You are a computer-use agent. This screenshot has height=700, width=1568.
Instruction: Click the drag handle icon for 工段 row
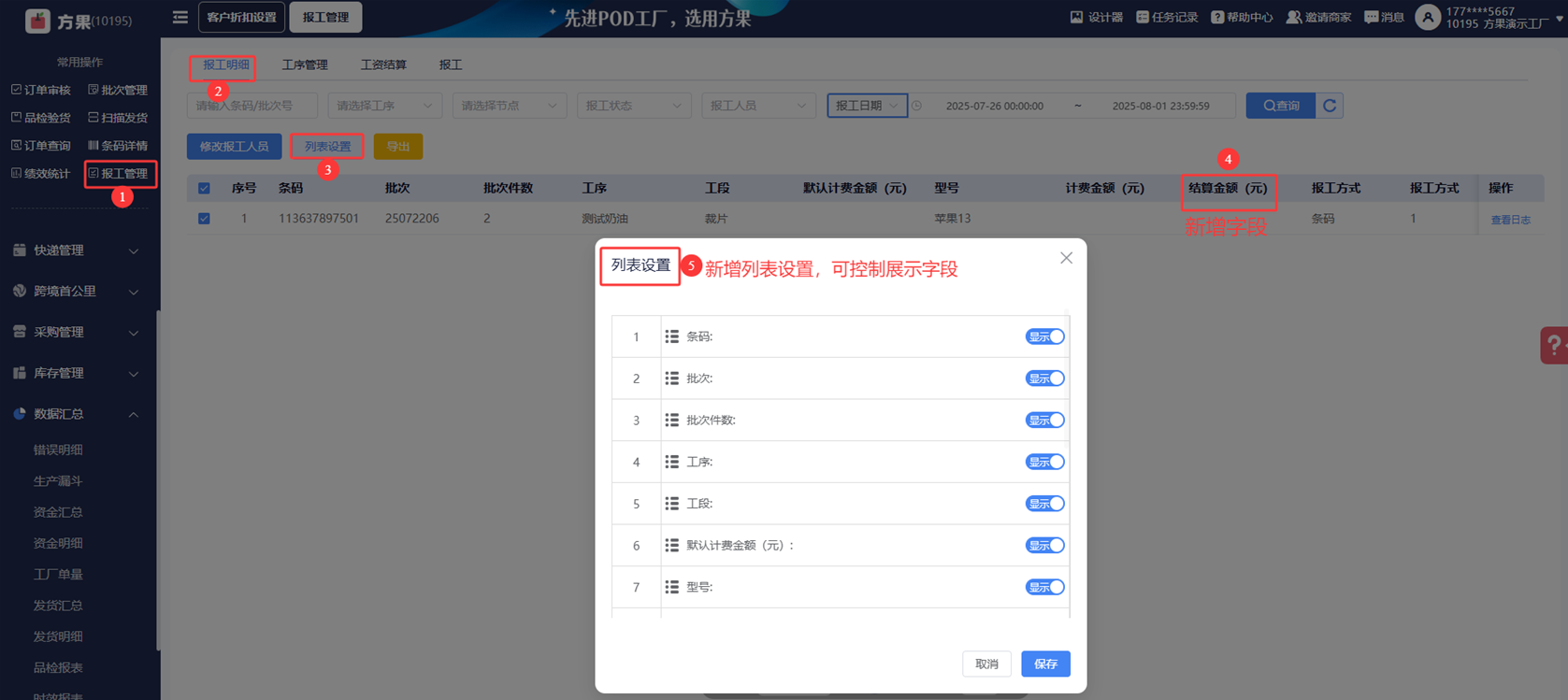pyautogui.click(x=671, y=504)
